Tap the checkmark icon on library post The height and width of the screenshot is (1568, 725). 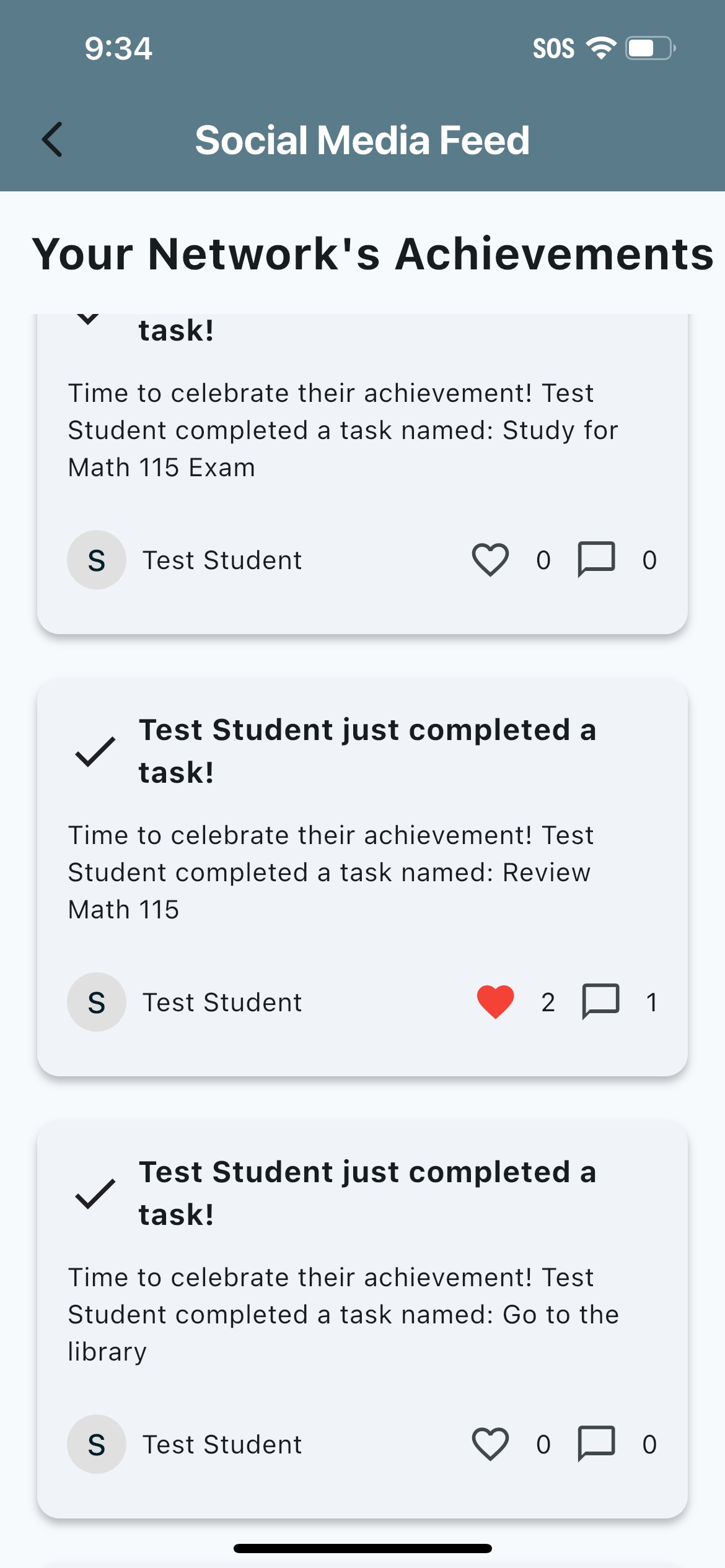tap(95, 1194)
